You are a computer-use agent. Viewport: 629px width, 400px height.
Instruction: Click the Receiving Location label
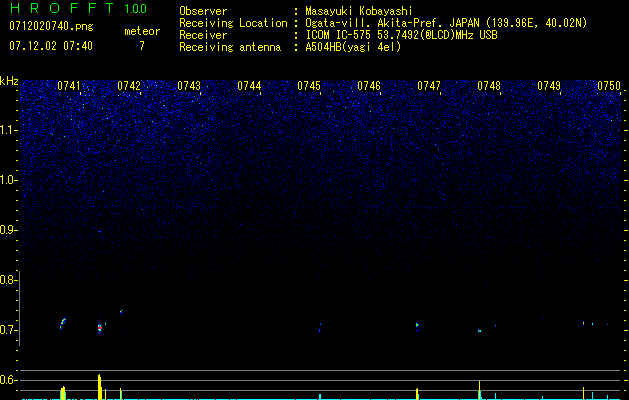click(x=233, y=23)
